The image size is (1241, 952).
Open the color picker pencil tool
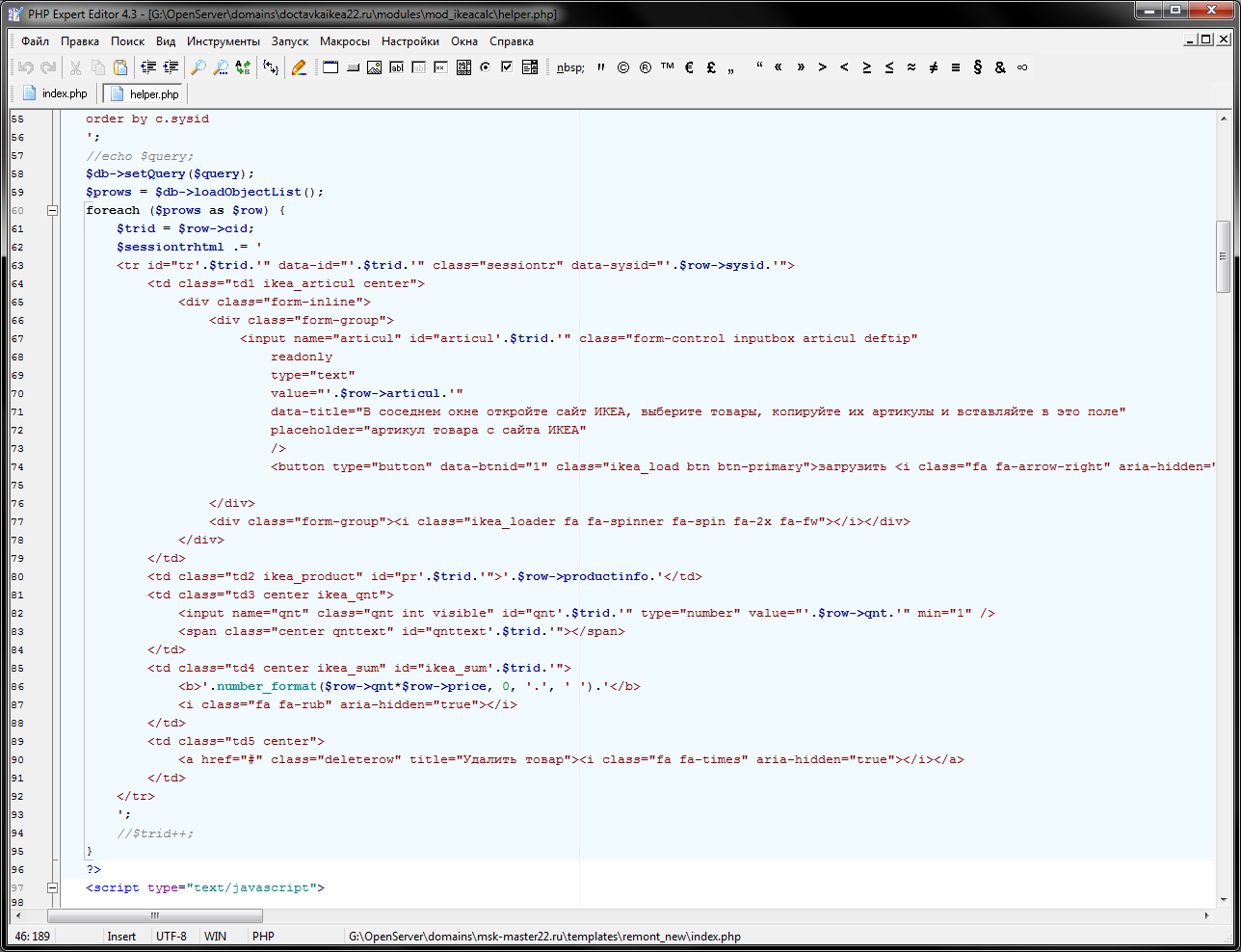pos(299,67)
